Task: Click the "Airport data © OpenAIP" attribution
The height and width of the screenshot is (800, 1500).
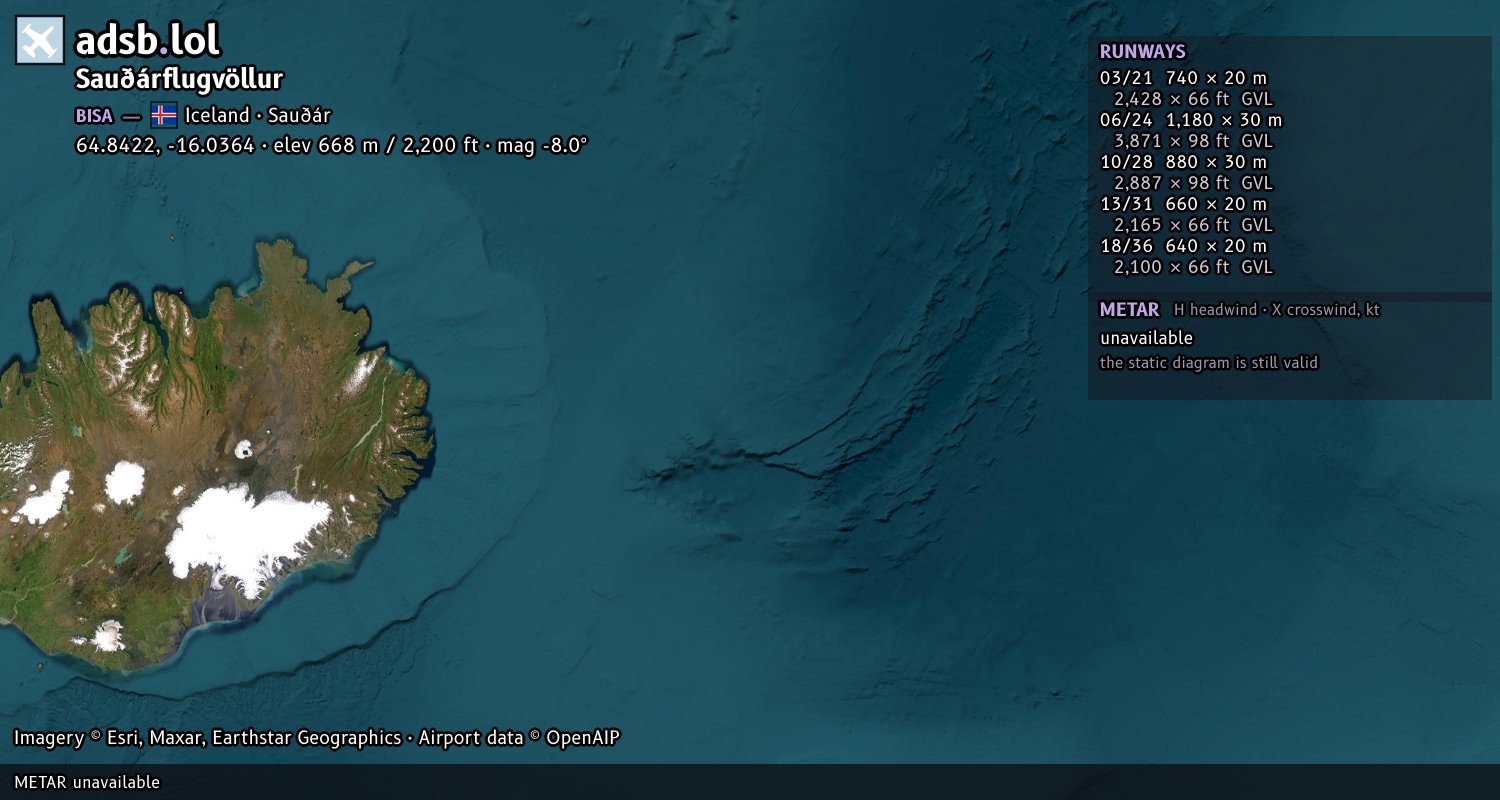Action: click(x=519, y=738)
